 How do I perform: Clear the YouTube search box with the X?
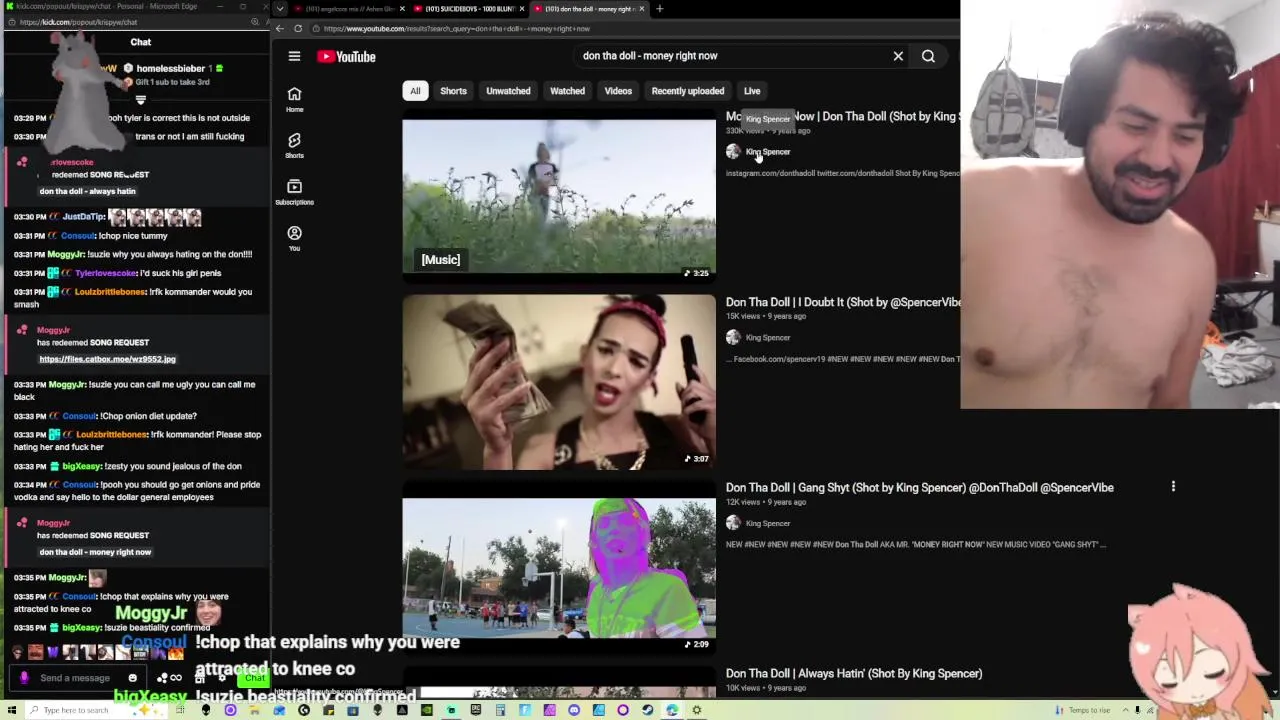[898, 56]
